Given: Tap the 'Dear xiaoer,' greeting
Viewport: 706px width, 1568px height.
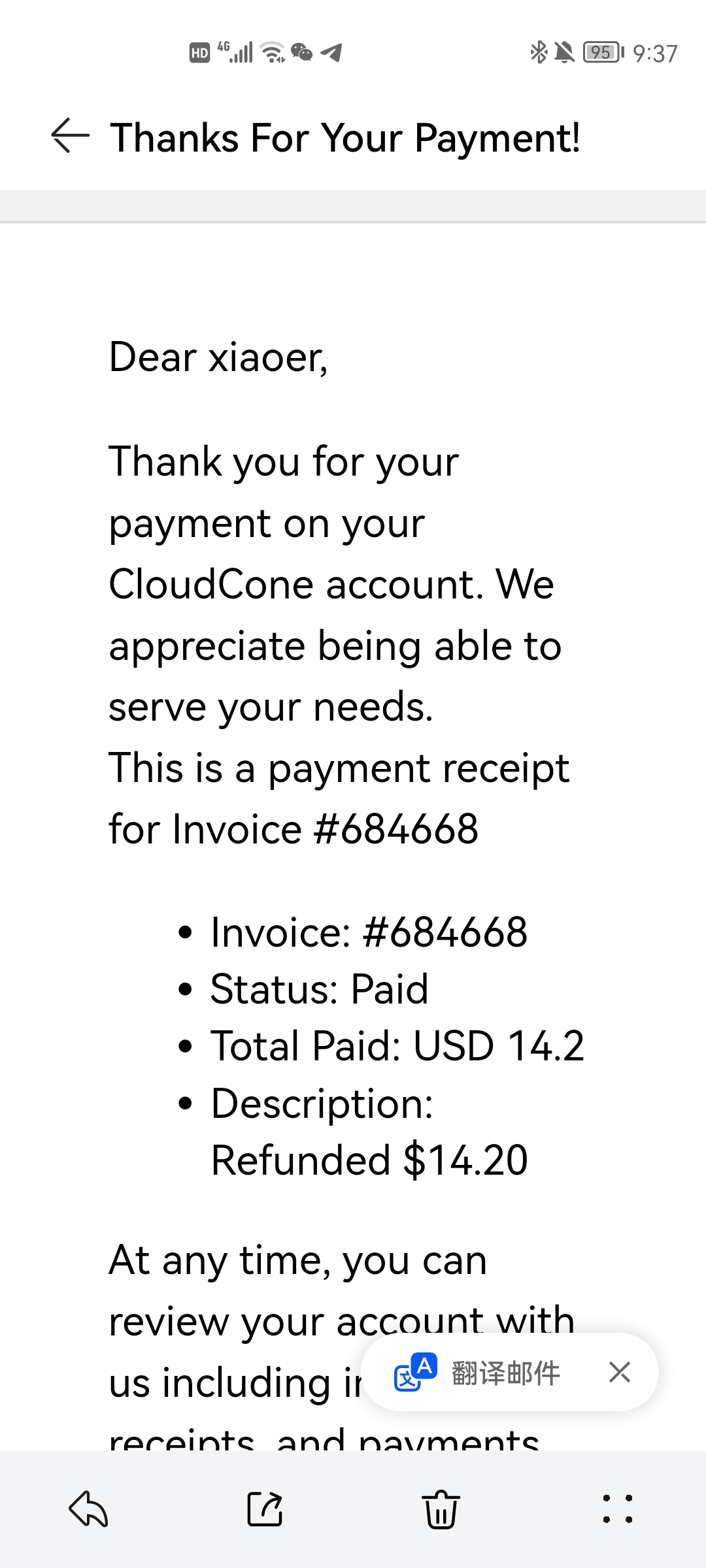Looking at the screenshot, I should [x=218, y=357].
